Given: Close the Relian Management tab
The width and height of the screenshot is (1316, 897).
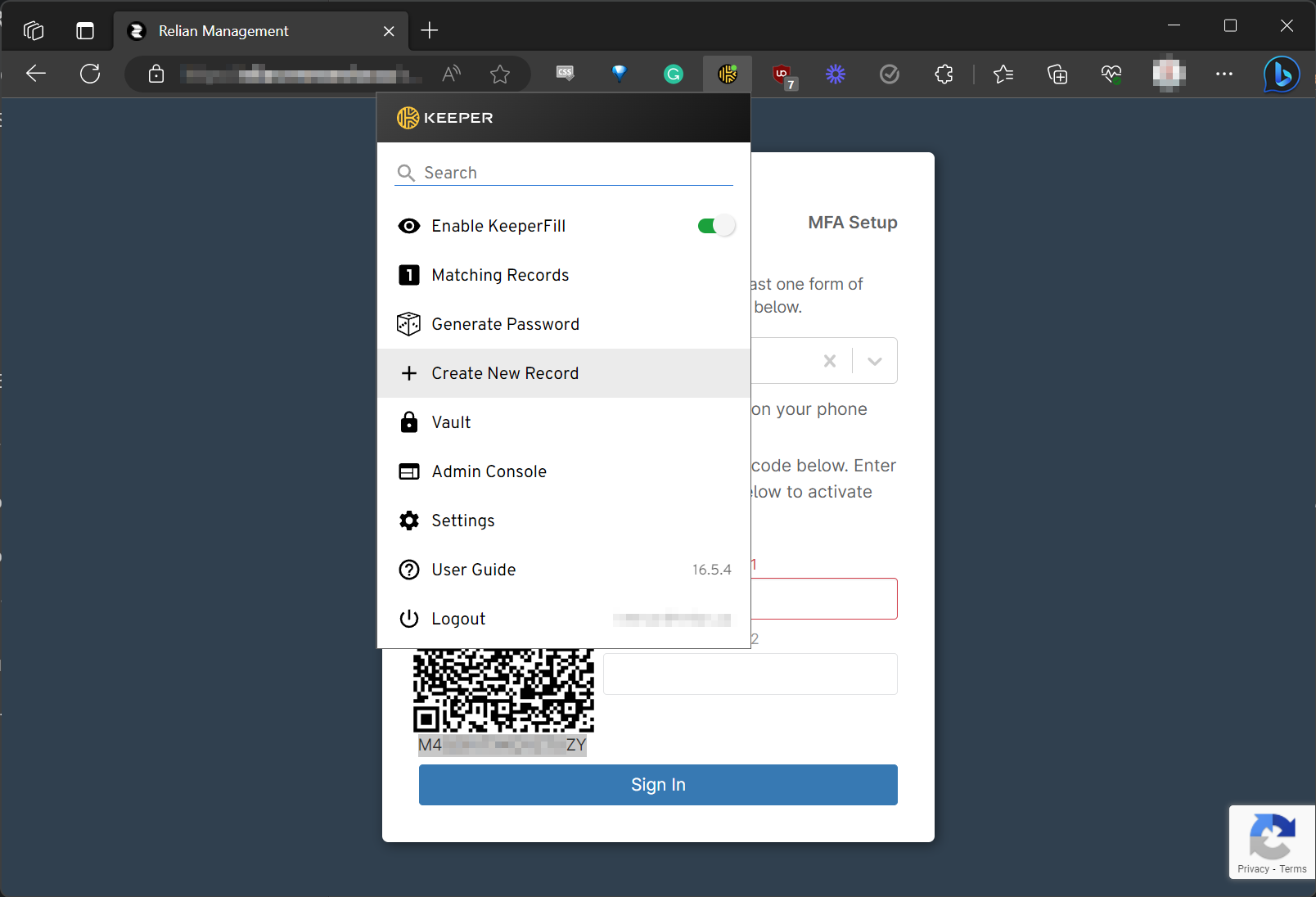Looking at the screenshot, I should coord(389,31).
